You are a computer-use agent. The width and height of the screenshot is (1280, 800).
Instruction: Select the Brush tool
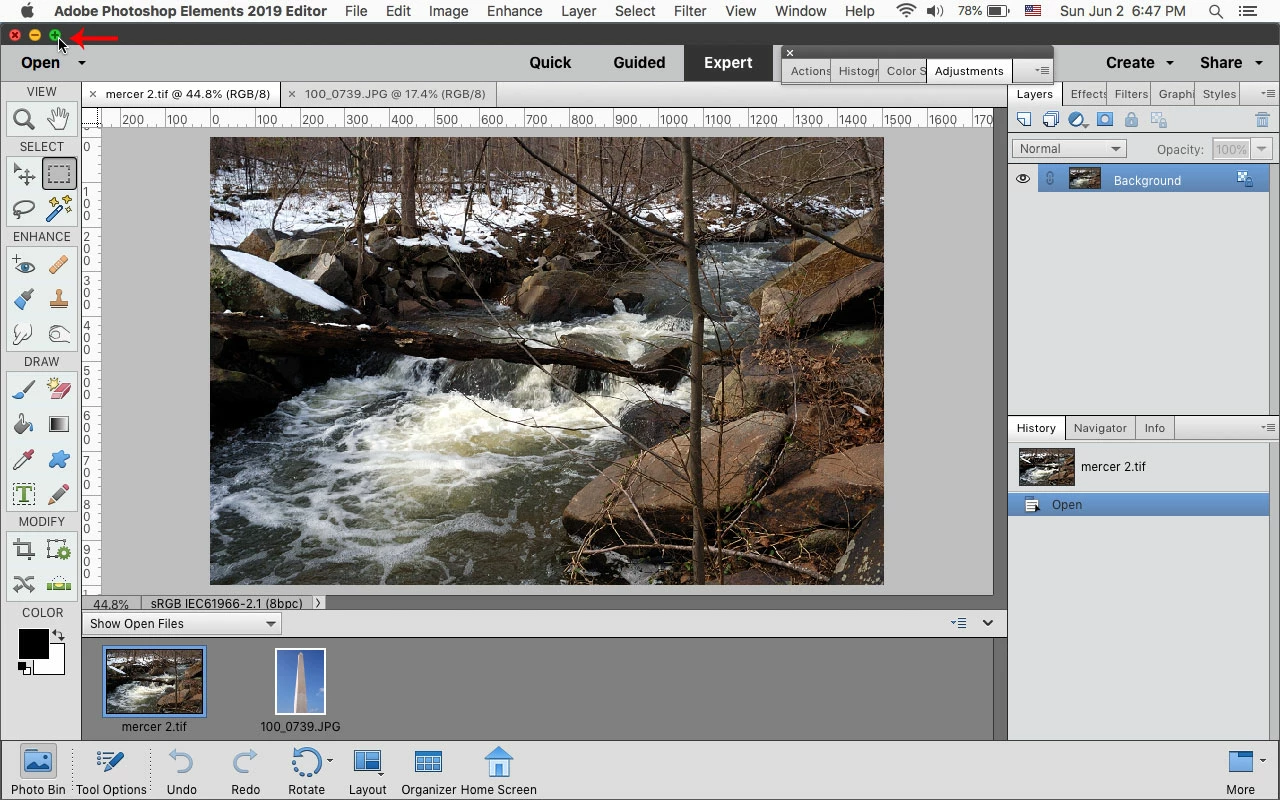coord(24,390)
